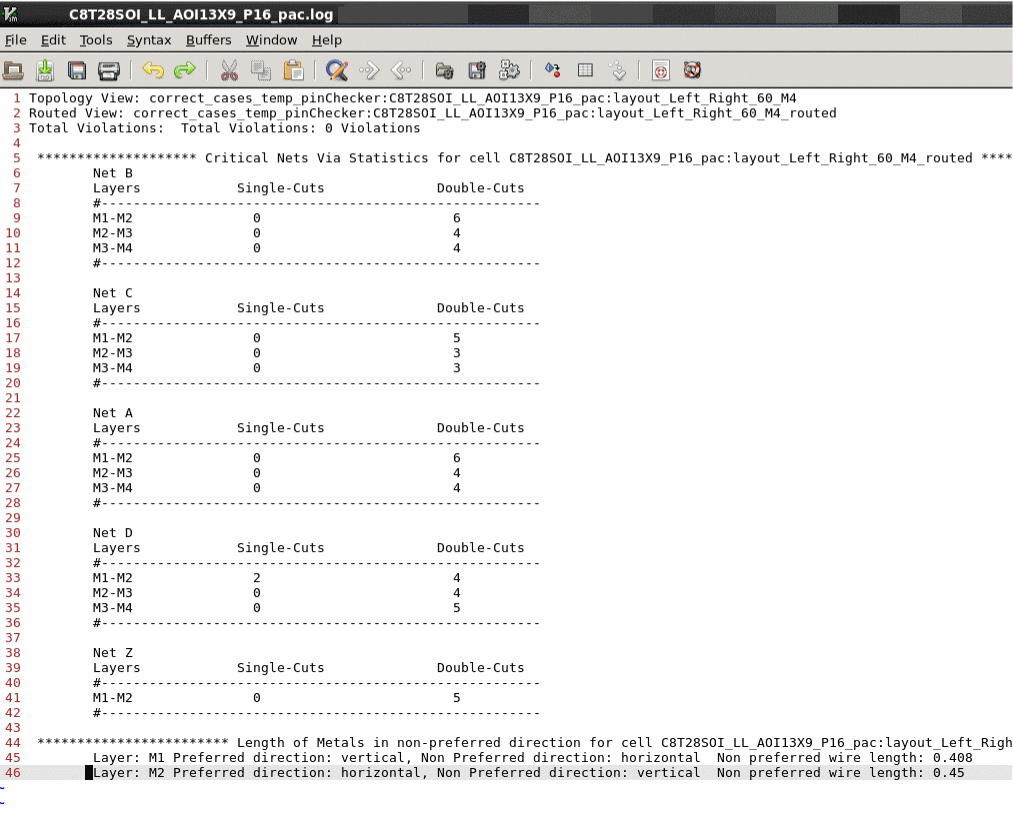Image resolution: width=1013 pixels, height=830 pixels.
Task: Click the M2-M3 row under Net C
Action: [277, 353]
